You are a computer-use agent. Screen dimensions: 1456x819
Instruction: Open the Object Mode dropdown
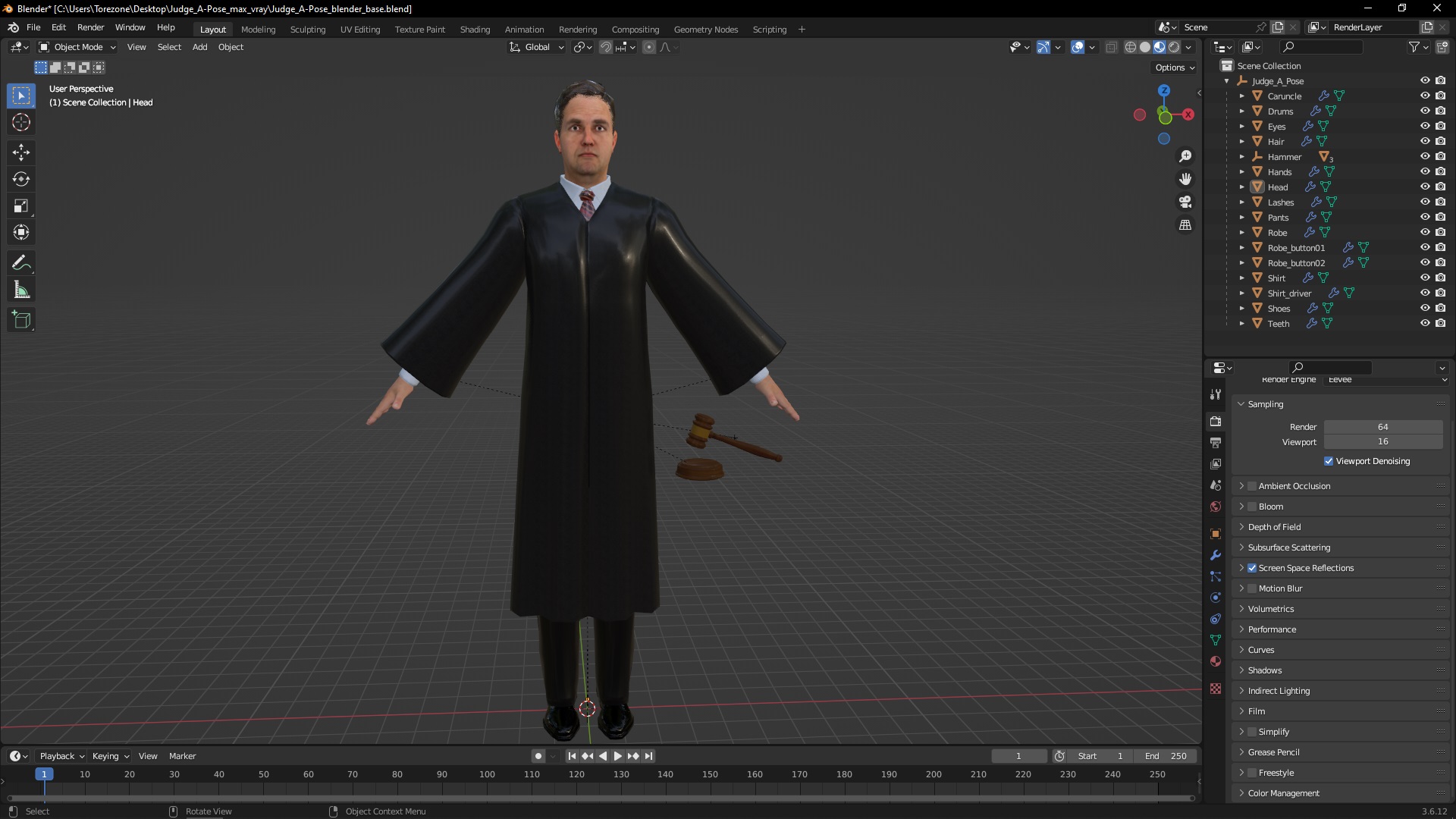(77, 47)
